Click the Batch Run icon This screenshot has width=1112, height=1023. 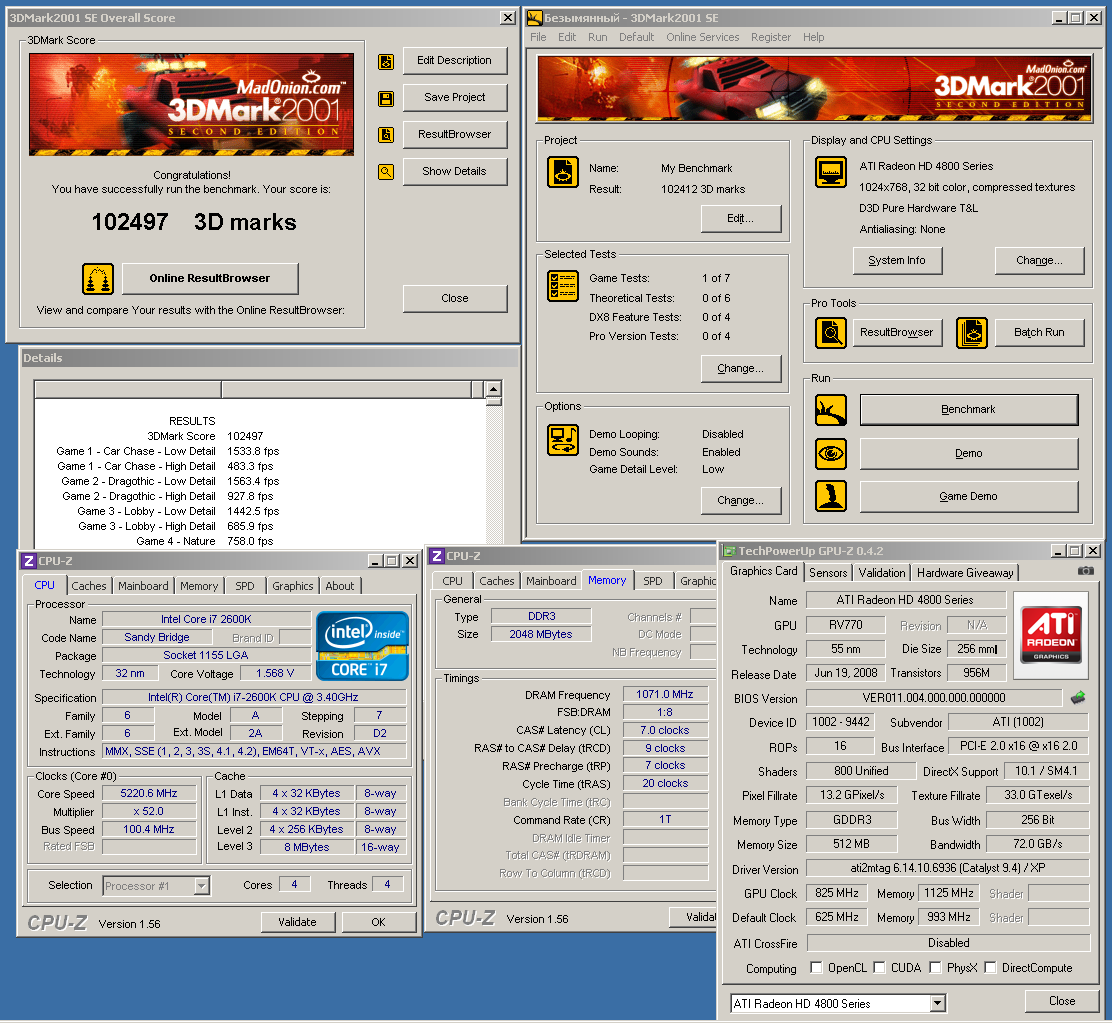click(972, 332)
